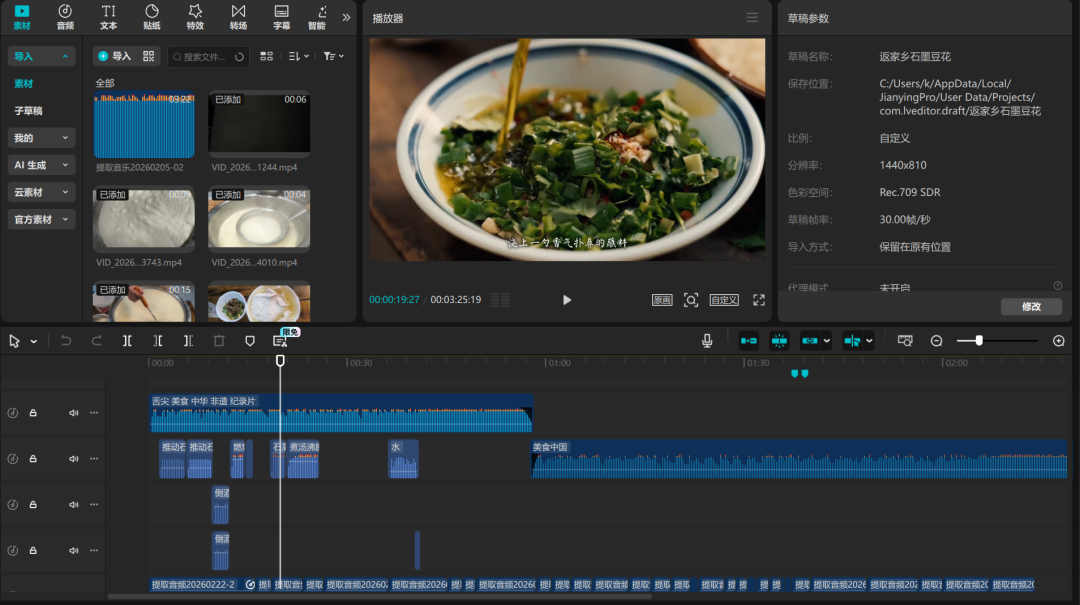Expand the 云素材 sidebar section
Image resolution: width=1080 pixels, height=605 pixels.
point(41,192)
